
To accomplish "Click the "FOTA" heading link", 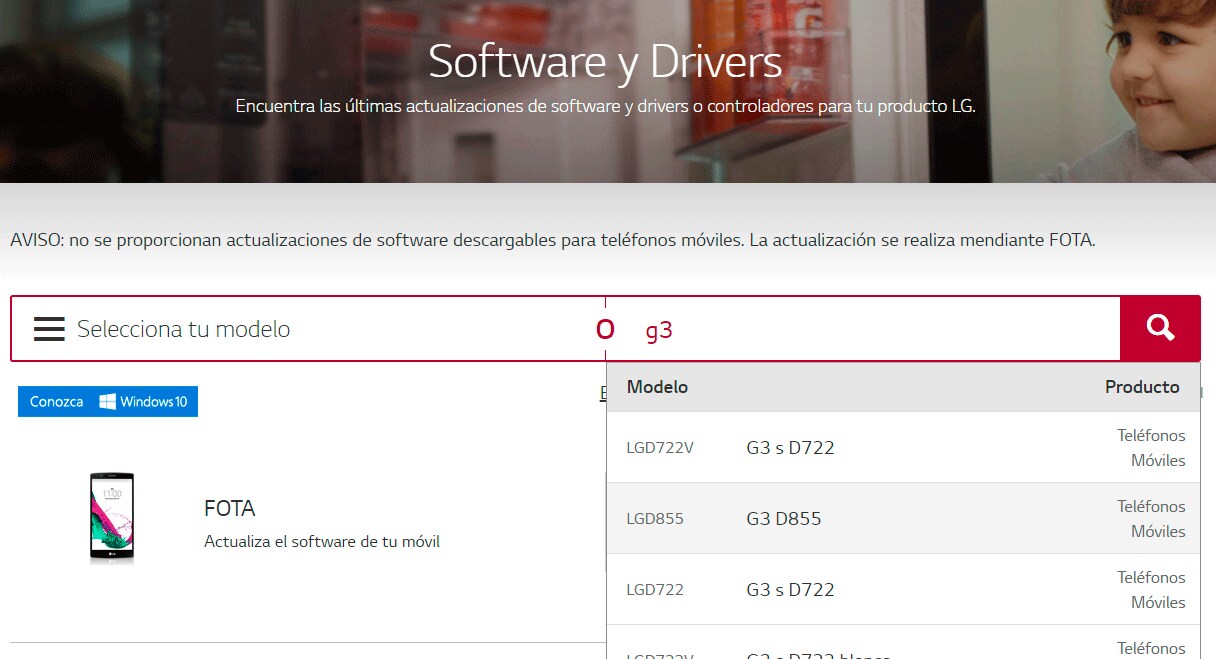I will [229, 508].
